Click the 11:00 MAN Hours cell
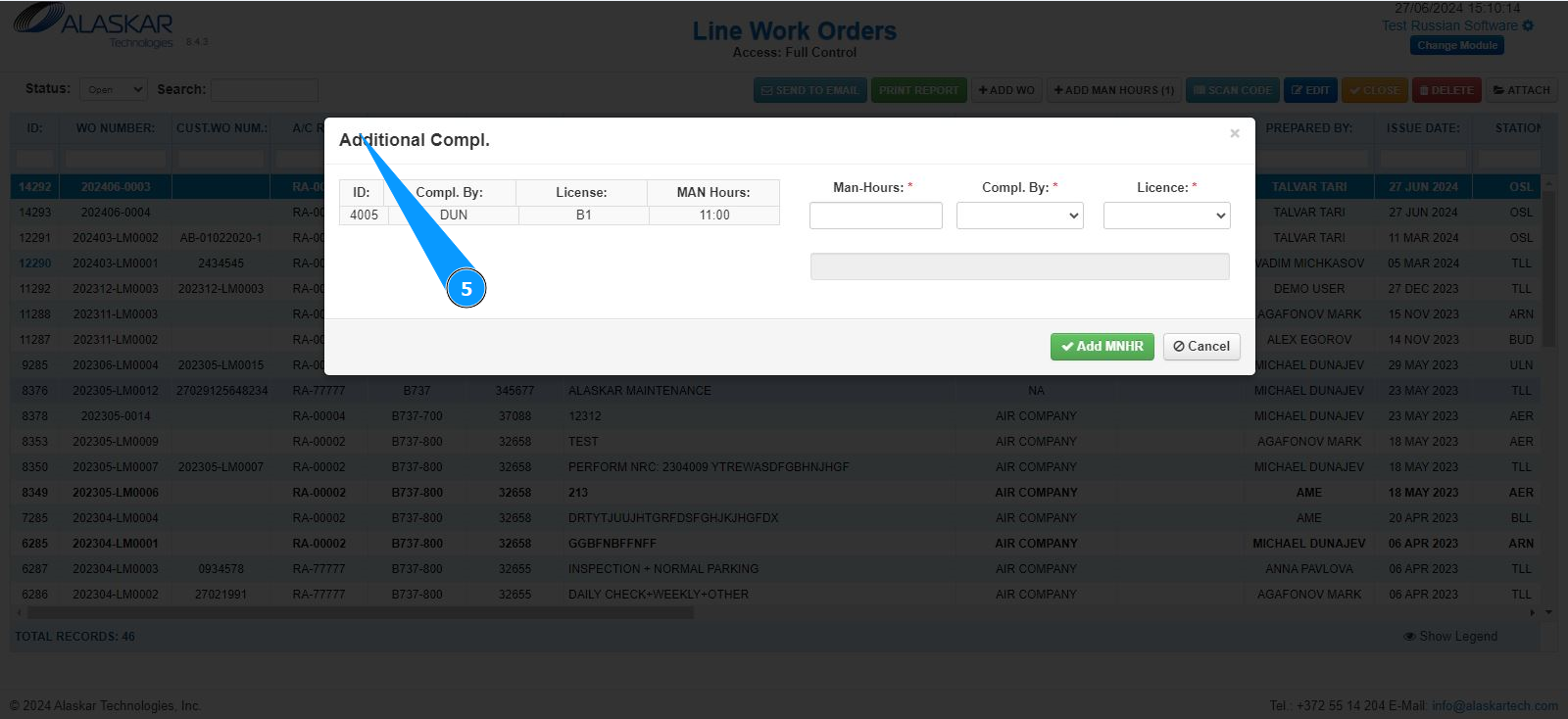Viewport: 1568px width, 719px height. (714, 216)
